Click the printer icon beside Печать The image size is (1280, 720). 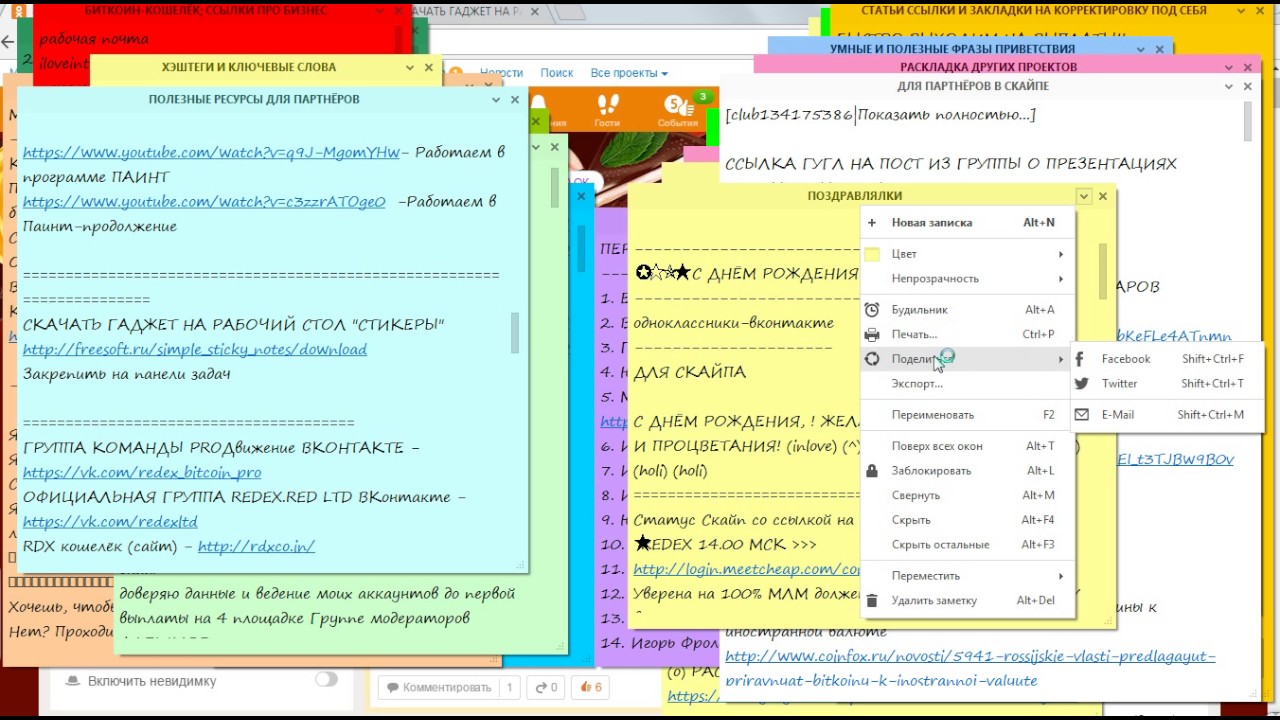[x=872, y=335]
